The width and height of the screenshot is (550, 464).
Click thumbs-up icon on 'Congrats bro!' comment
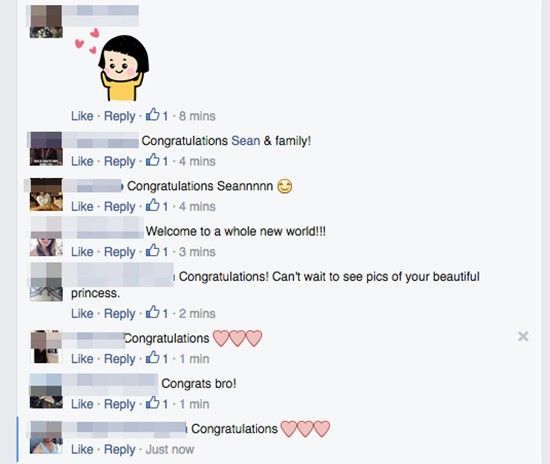(x=153, y=402)
